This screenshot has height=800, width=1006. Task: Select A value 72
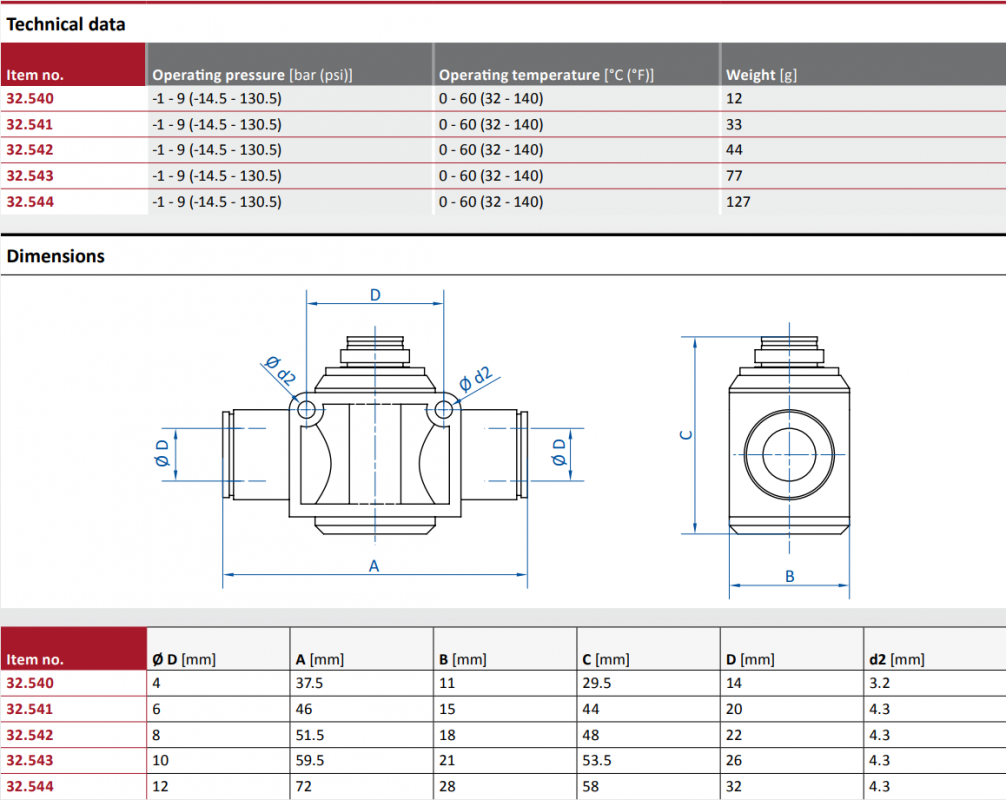303,787
